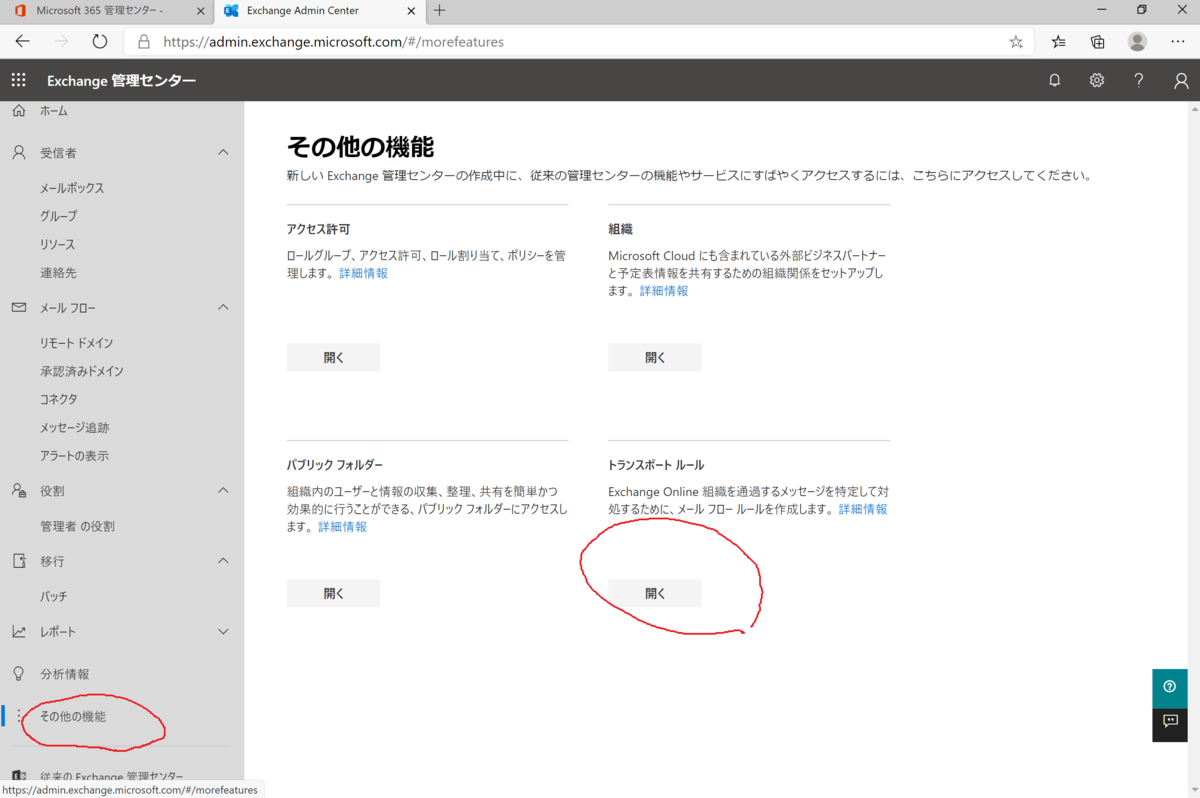Open コネクタ in sidebar
This screenshot has height=798, width=1200.
pyautogui.click(x=58, y=399)
